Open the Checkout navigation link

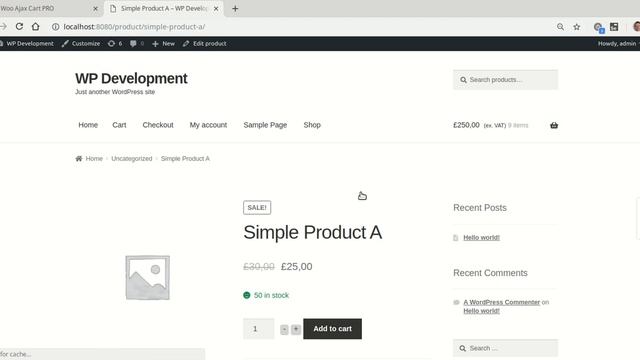pos(158,125)
